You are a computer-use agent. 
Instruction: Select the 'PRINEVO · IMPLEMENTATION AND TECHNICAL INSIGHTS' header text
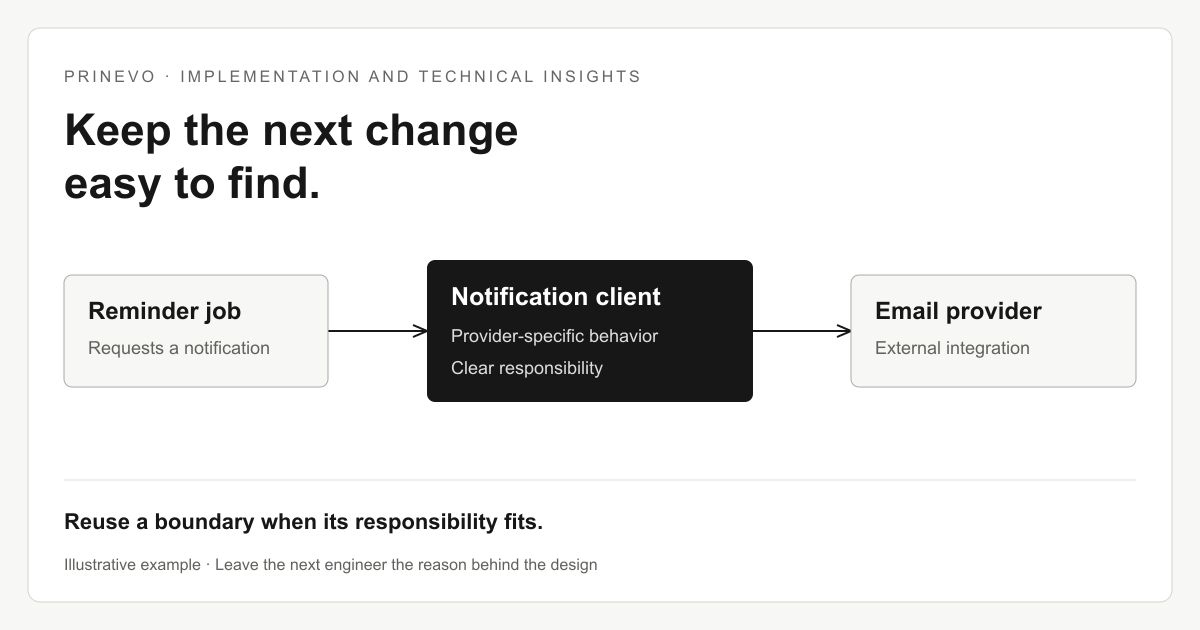click(353, 76)
